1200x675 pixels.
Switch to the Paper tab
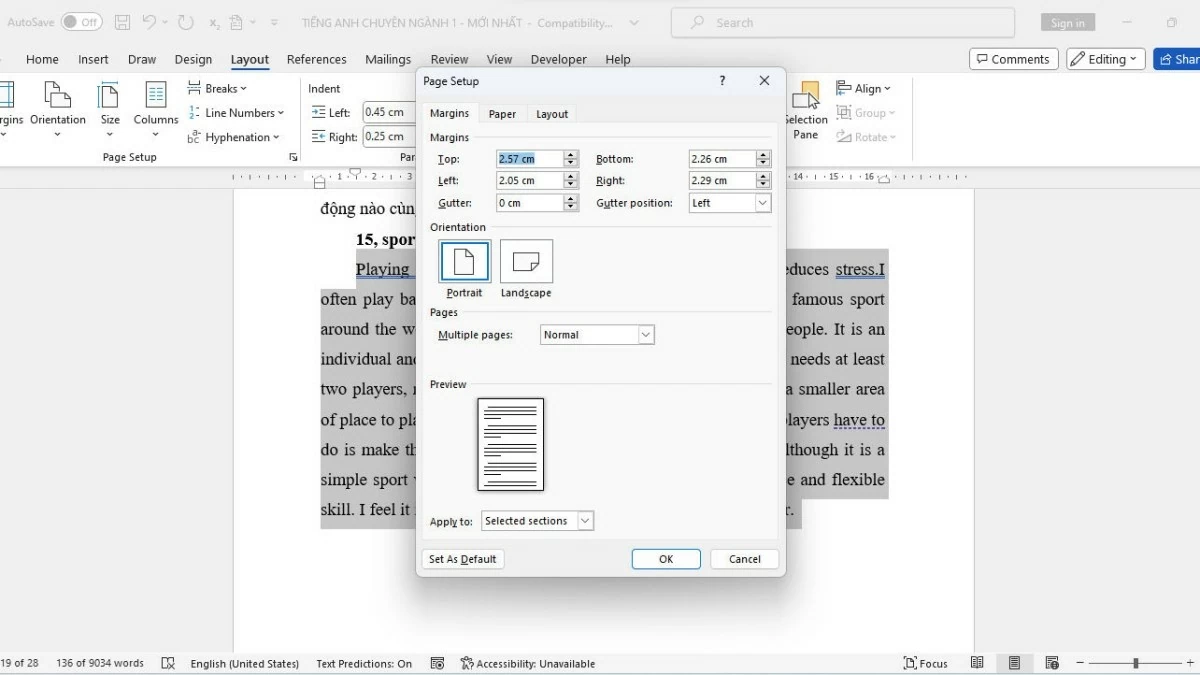pos(502,114)
